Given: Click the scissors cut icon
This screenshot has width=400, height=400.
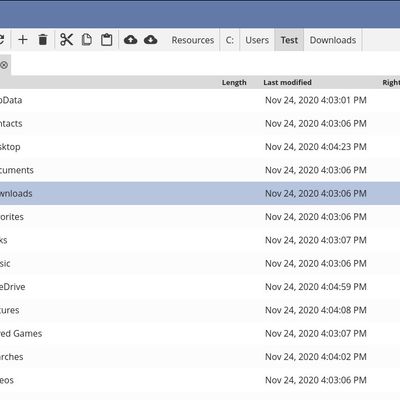Looking at the screenshot, I should (66, 40).
